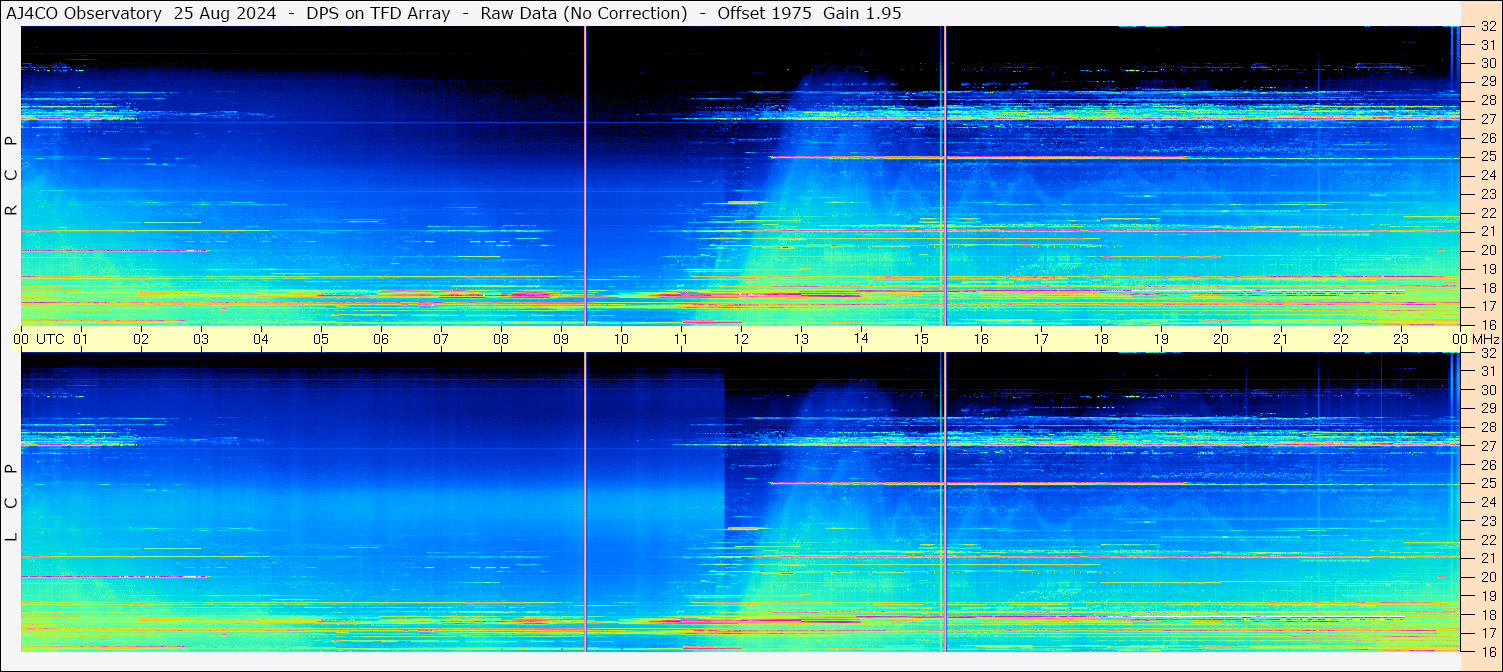Select the 26 MHz label of the LCP panel
The height and width of the screenshot is (672, 1503).
[x=1487, y=465]
